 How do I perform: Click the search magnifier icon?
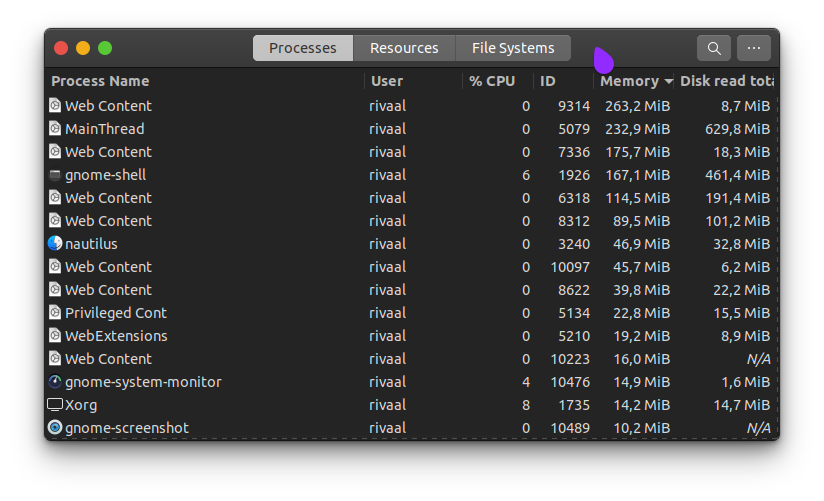pyautogui.click(x=713, y=48)
